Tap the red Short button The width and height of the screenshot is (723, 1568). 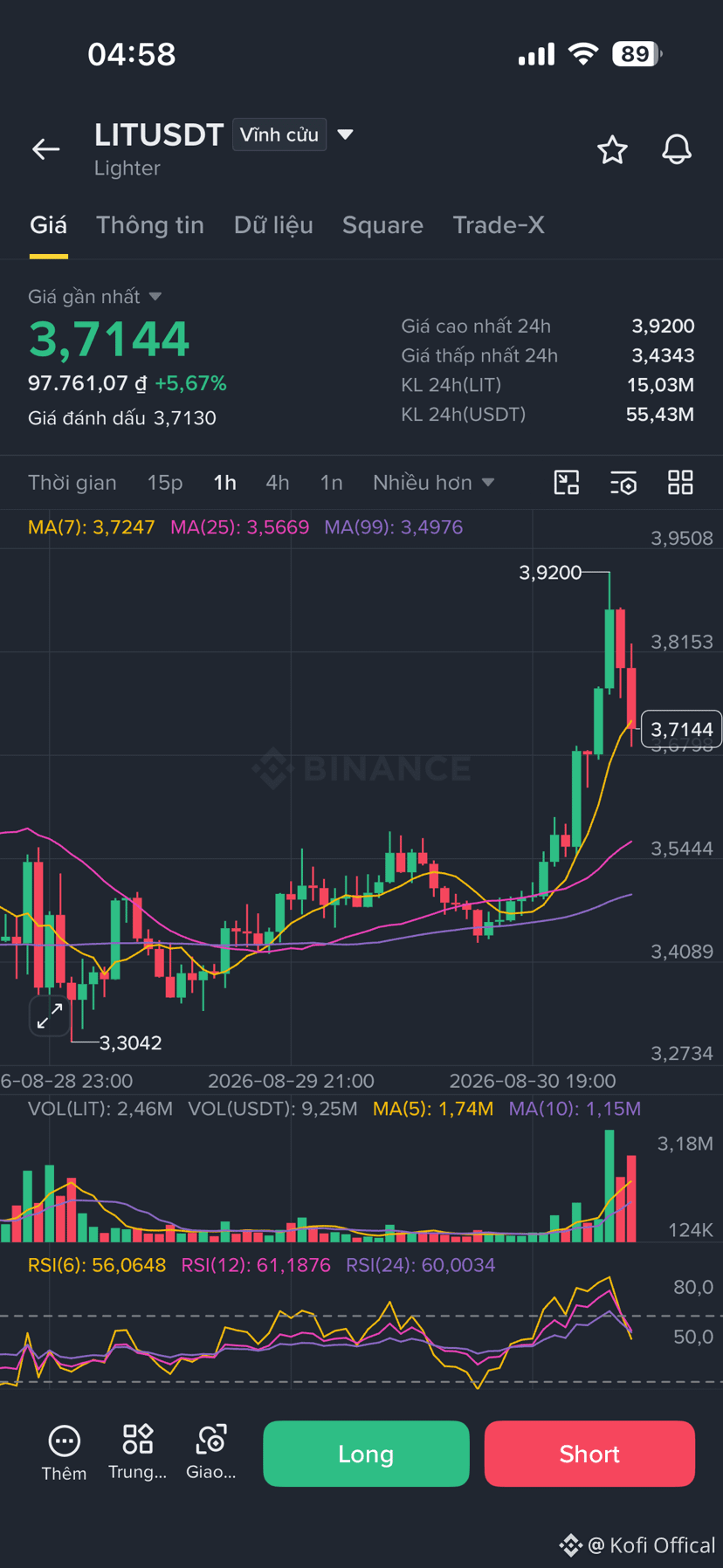pyautogui.click(x=589, y=1454)
